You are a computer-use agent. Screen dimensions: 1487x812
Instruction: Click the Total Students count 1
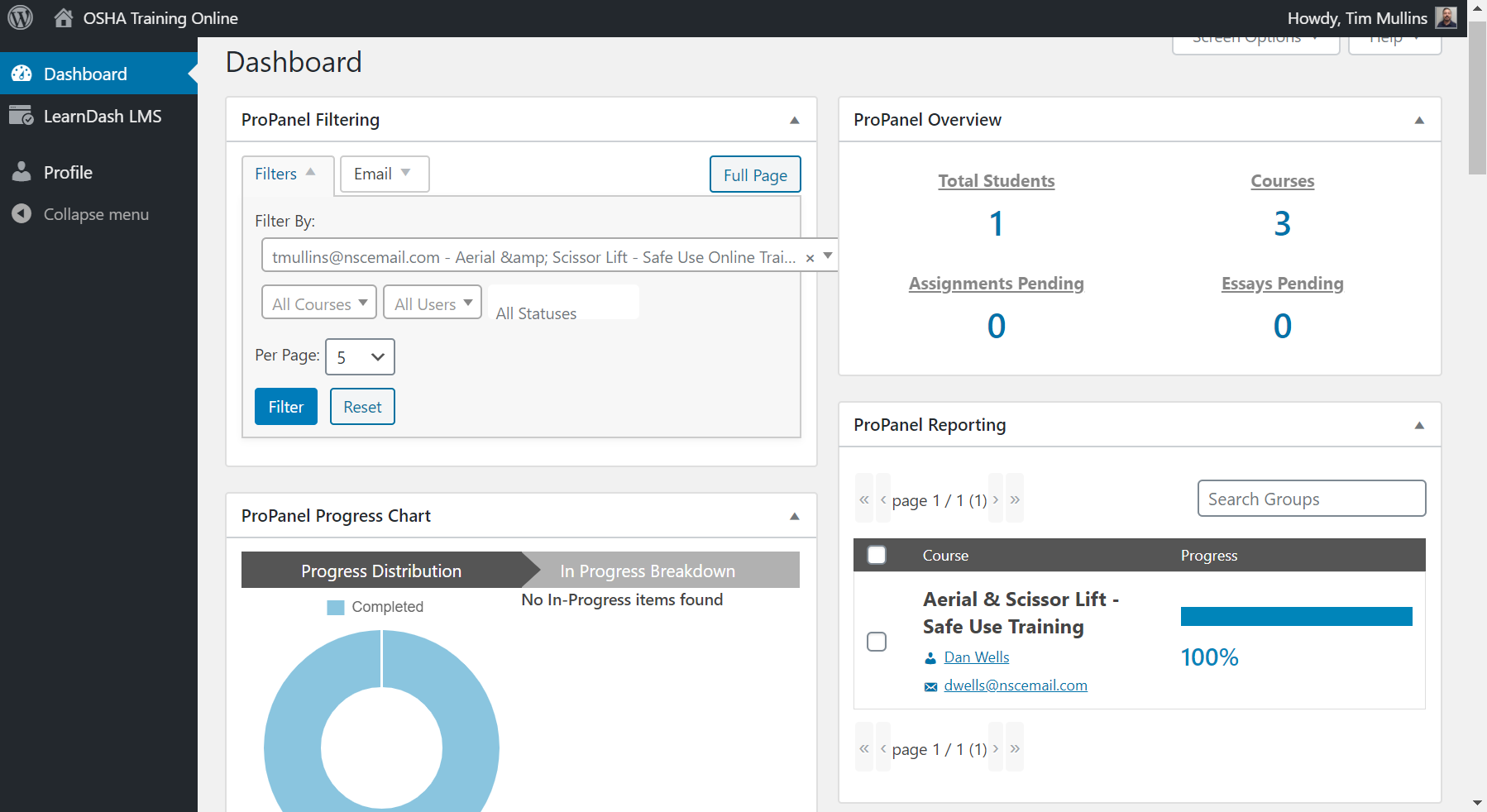pos(997,224)
